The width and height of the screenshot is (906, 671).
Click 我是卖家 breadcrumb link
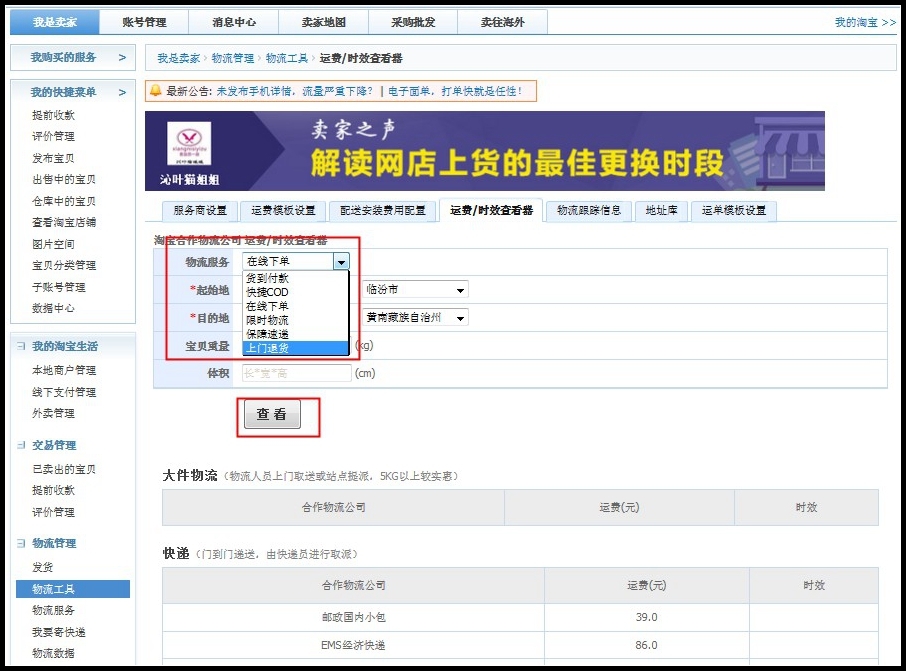(x=179, y=58)
